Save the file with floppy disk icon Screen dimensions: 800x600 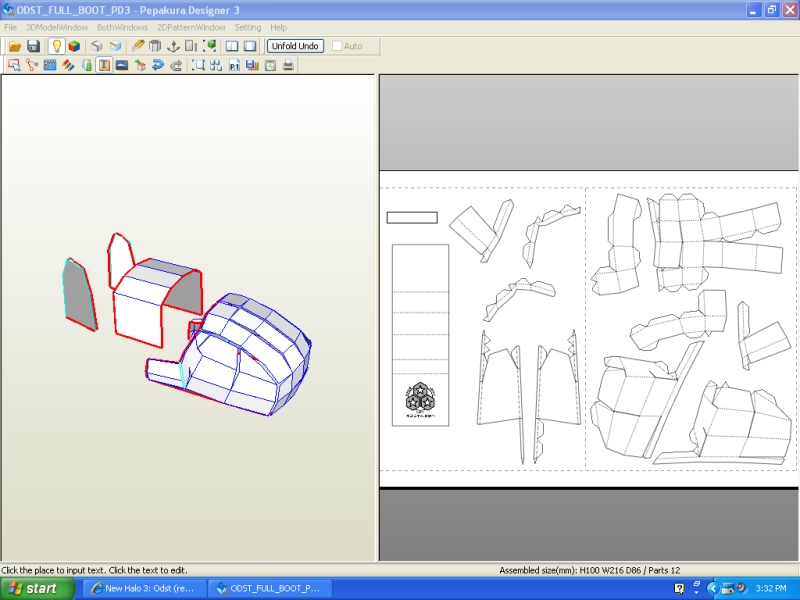click(x=34, y=46)
